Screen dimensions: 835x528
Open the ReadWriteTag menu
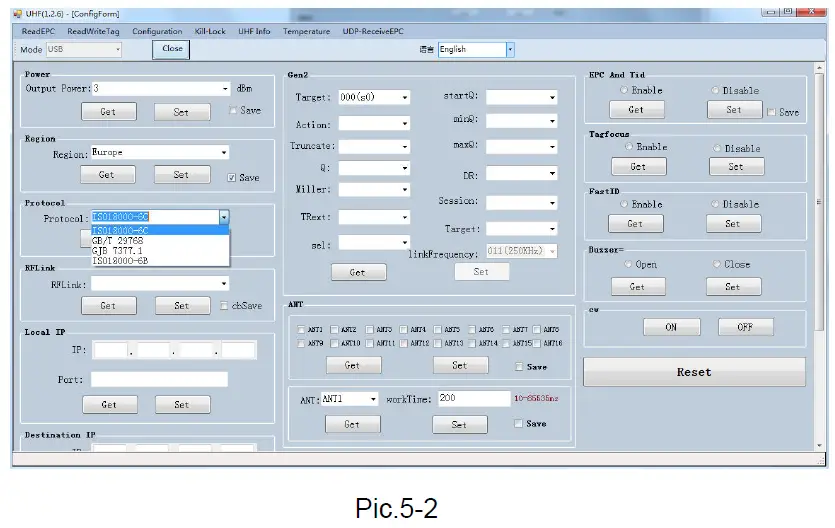[93, 31]
